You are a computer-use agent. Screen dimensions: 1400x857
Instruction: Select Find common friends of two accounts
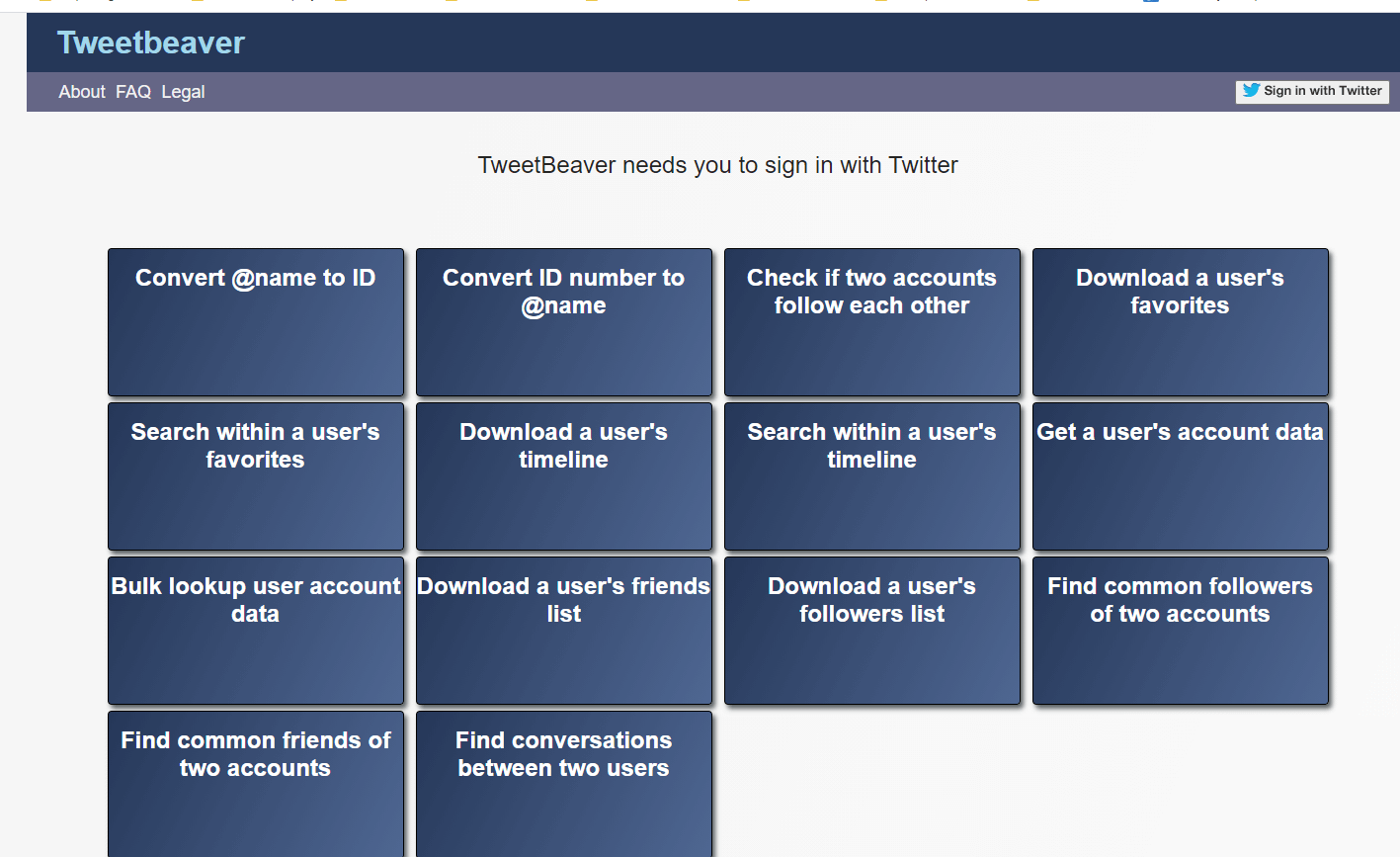click(x=256, y=784)
